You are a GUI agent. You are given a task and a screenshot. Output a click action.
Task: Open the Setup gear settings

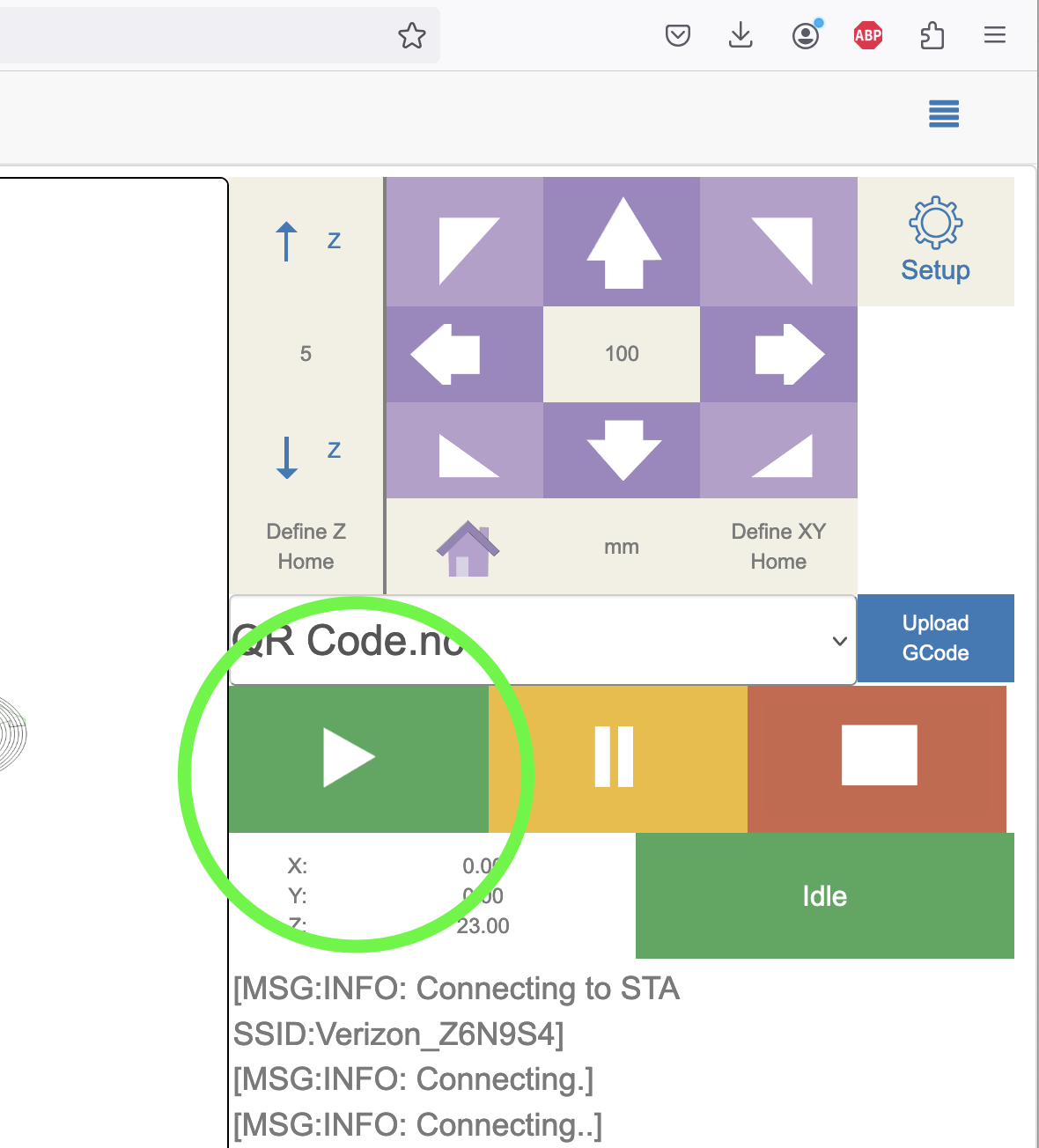(x=935, y=241)
